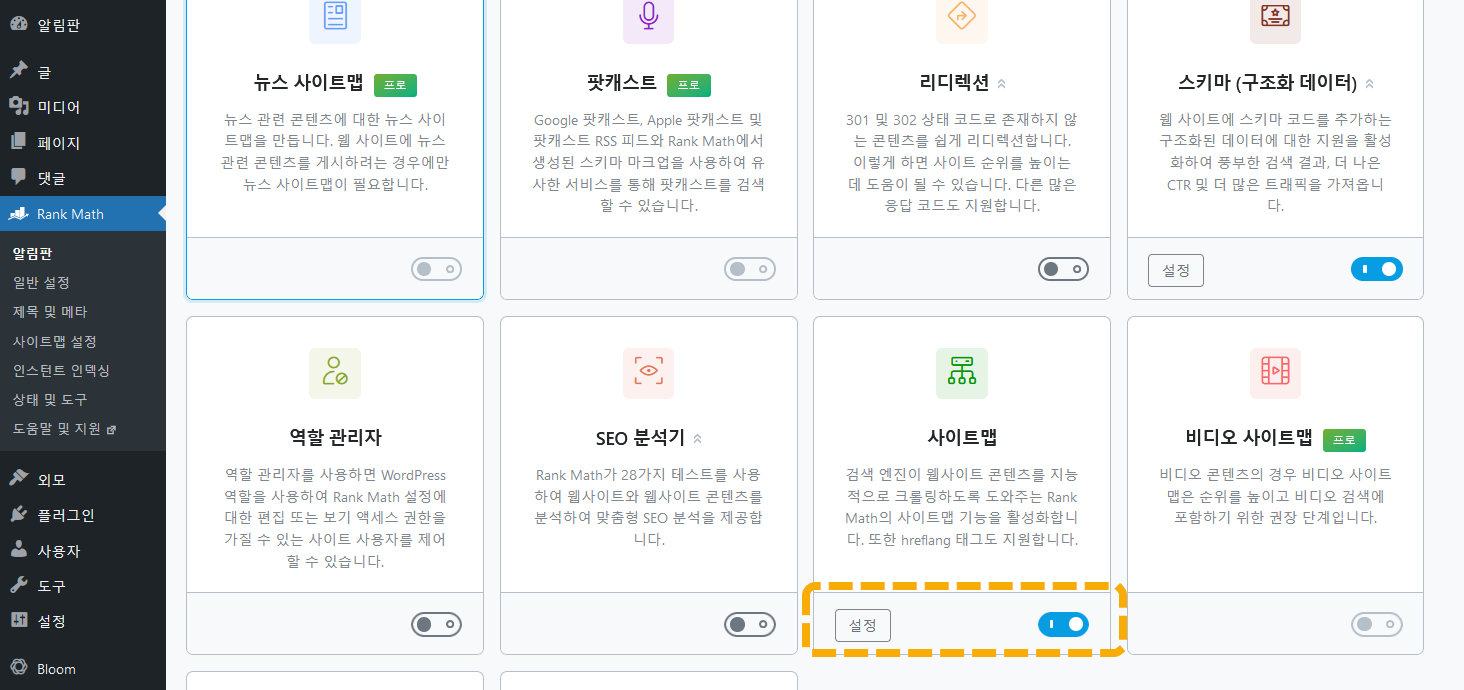Click the 뉴스 사이트맵 card title
The image size is (1464, 690).
[308, 83]
